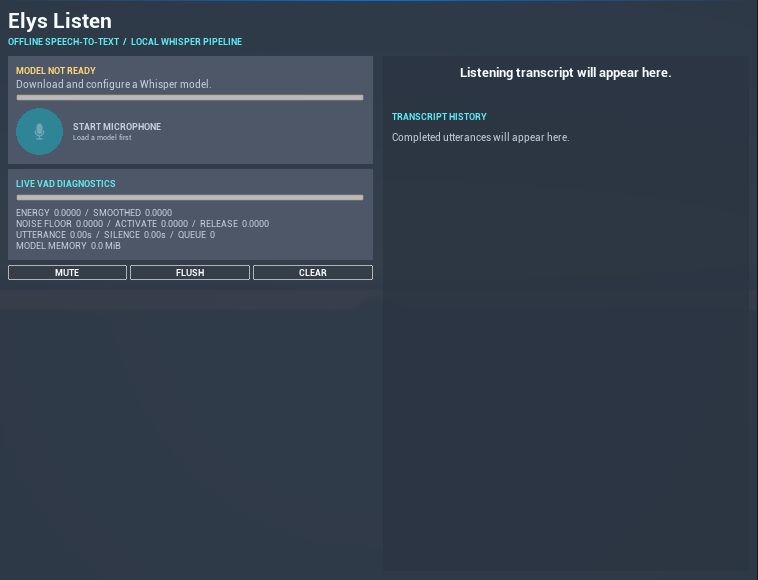Click the LIVE VAD DIAGNOSTICS heading
The image size is (758, 580).
[66, 184]
